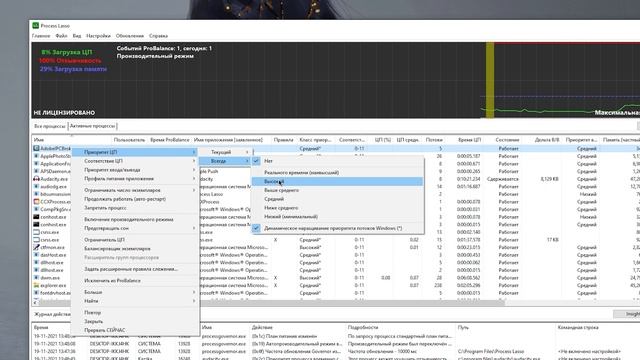Expand the Приоритет ввода/вывода submenu
Viewport: 640px width, 360px height.
tap(135, 170)
